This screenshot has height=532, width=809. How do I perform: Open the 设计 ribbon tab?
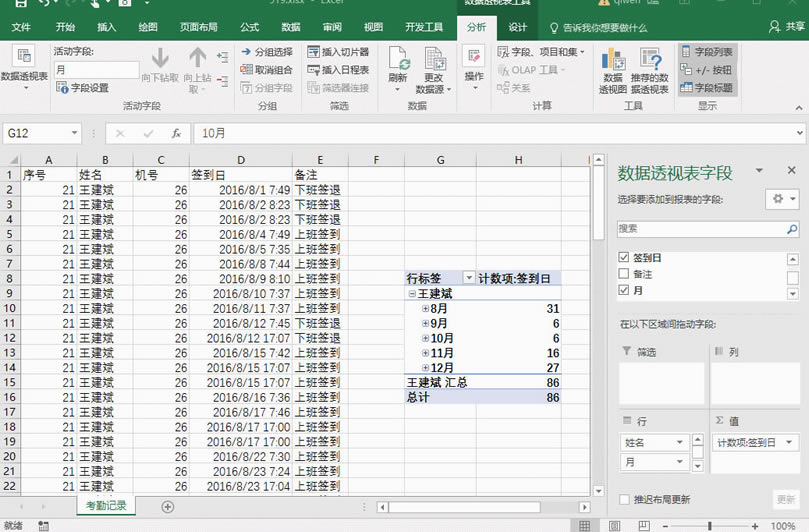pos(517,27)
